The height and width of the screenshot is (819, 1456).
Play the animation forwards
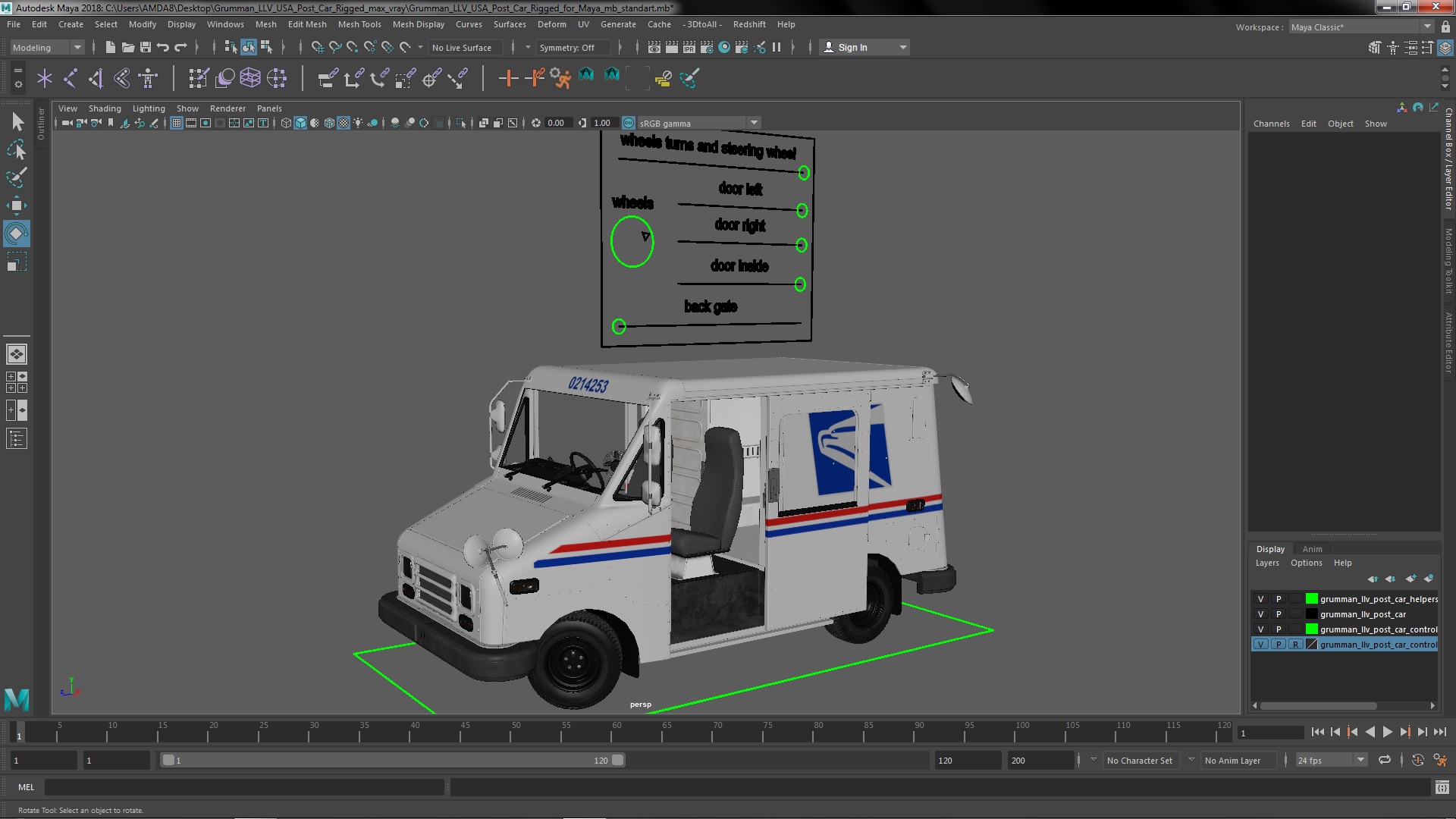pos(1387,732)
